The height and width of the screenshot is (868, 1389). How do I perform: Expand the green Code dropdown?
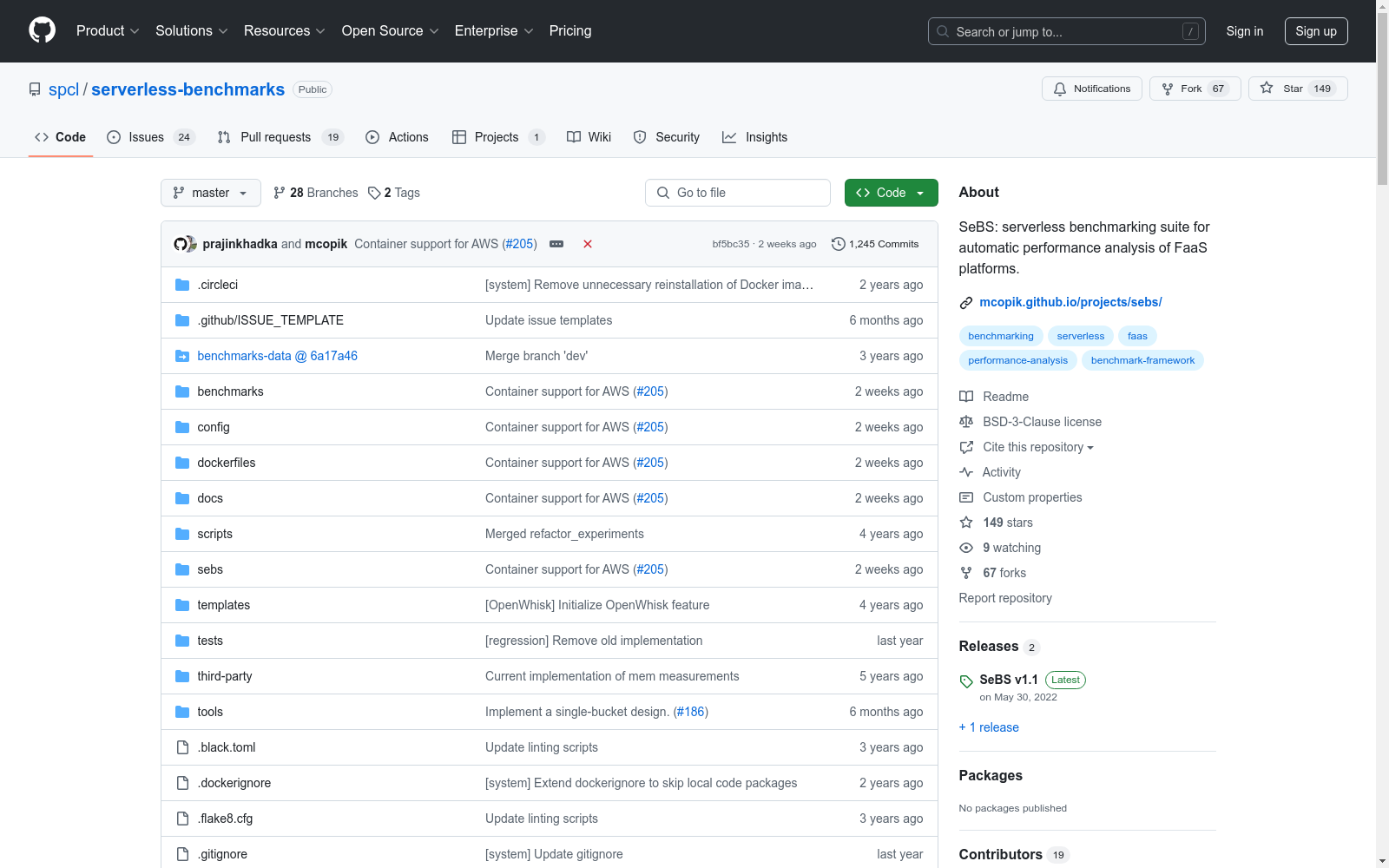tap(891, 193)
